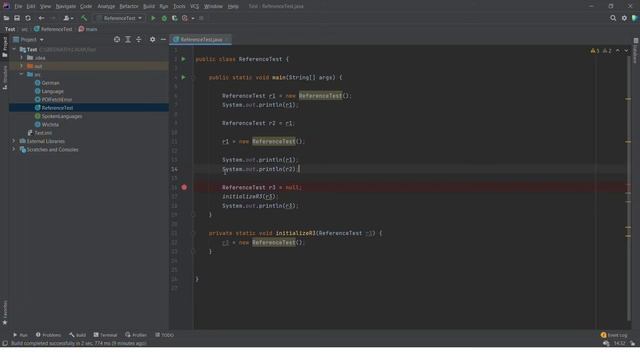
Task: Navigate forward using the toolbar arrow
Action: tap(53, 18)
